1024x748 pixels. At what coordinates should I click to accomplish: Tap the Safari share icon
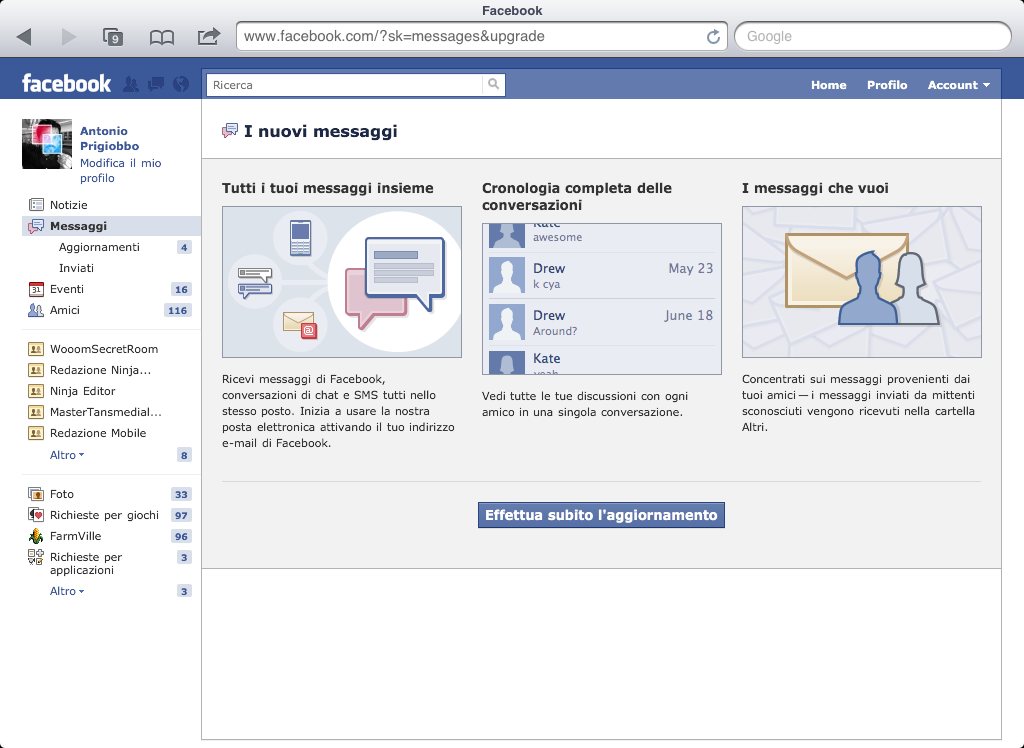point(208,37)
